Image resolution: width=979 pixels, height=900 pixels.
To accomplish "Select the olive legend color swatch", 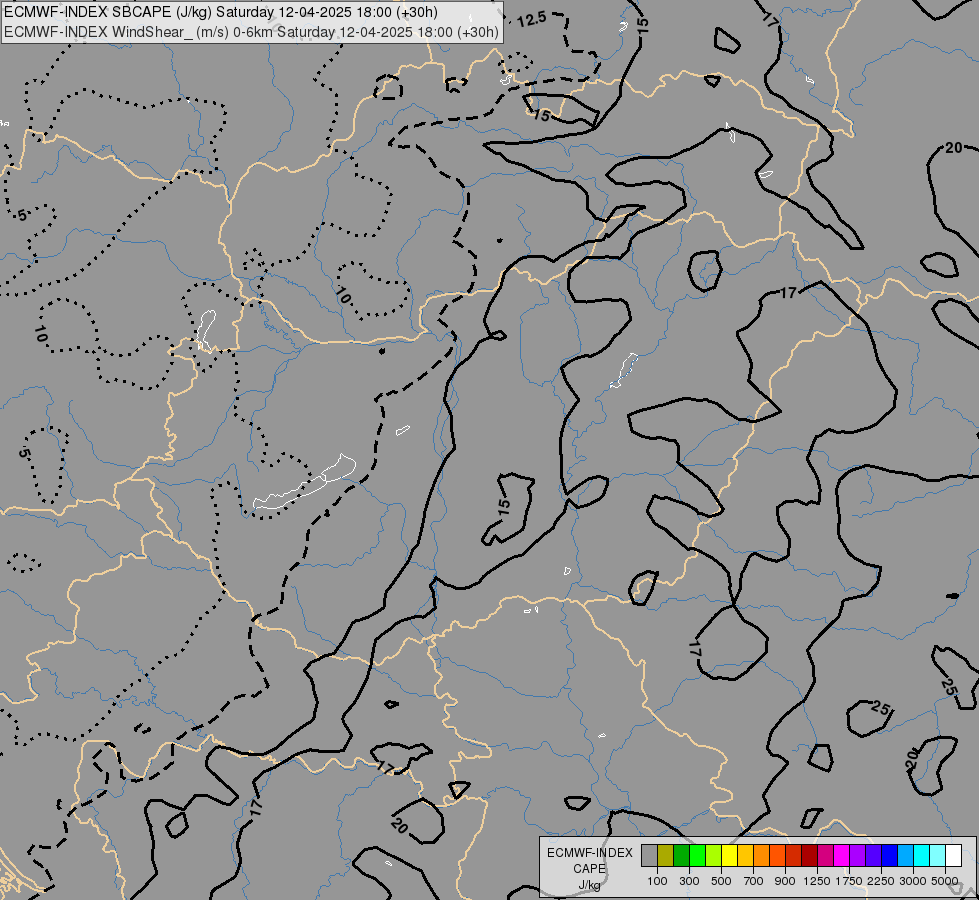I will [666, 856].
